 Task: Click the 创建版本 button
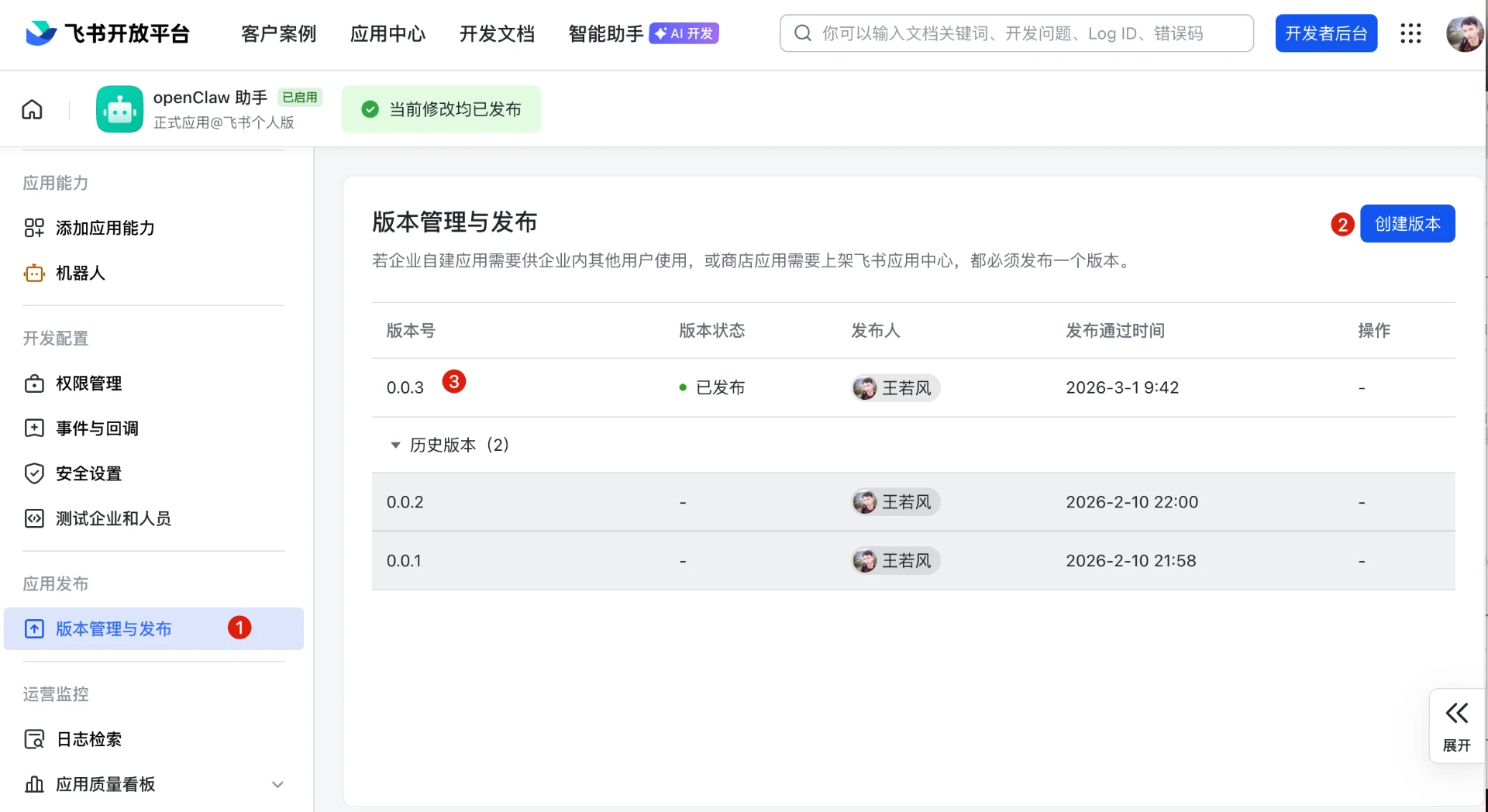pyautogui.click(x=1407, y=224)
